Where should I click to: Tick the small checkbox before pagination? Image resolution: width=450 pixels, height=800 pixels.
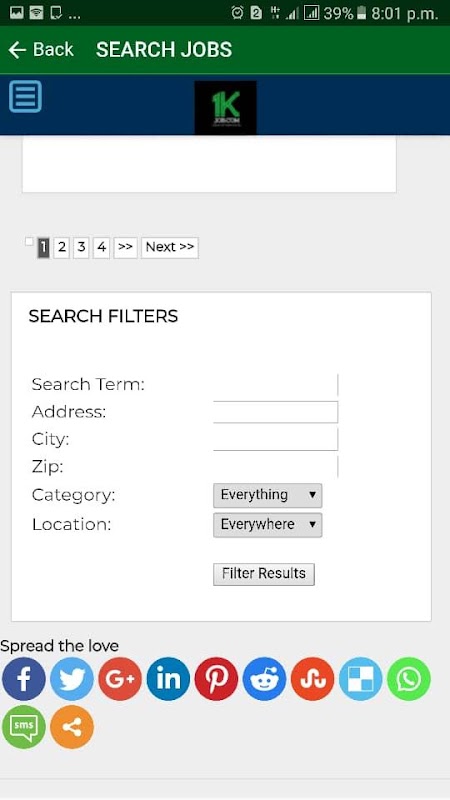[x=29, y=241]
